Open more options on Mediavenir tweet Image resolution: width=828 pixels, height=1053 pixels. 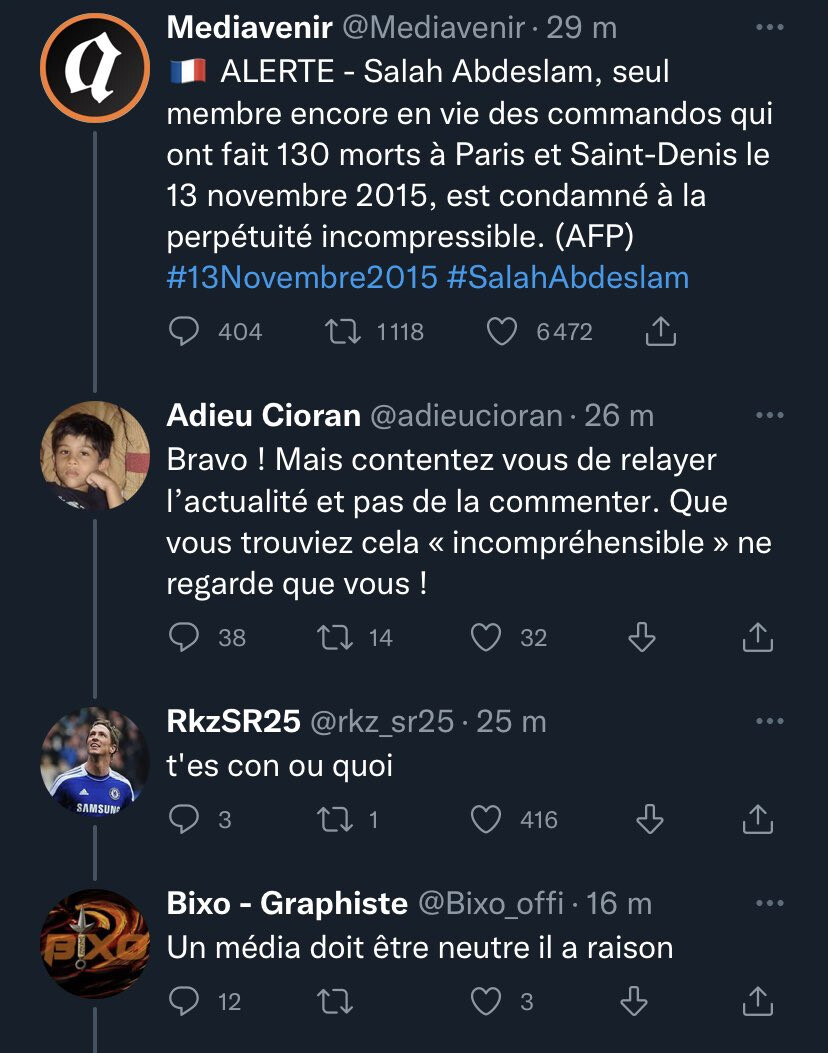[769, 28]
